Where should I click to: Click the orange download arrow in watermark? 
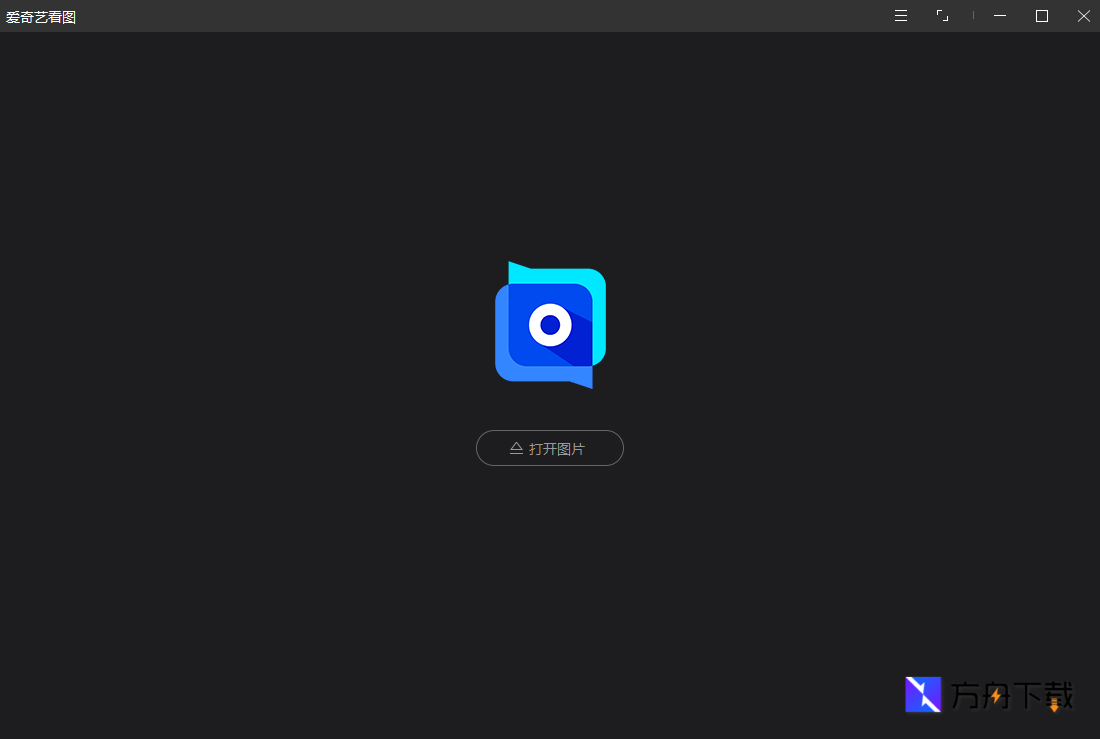[x=1053, y=705]
